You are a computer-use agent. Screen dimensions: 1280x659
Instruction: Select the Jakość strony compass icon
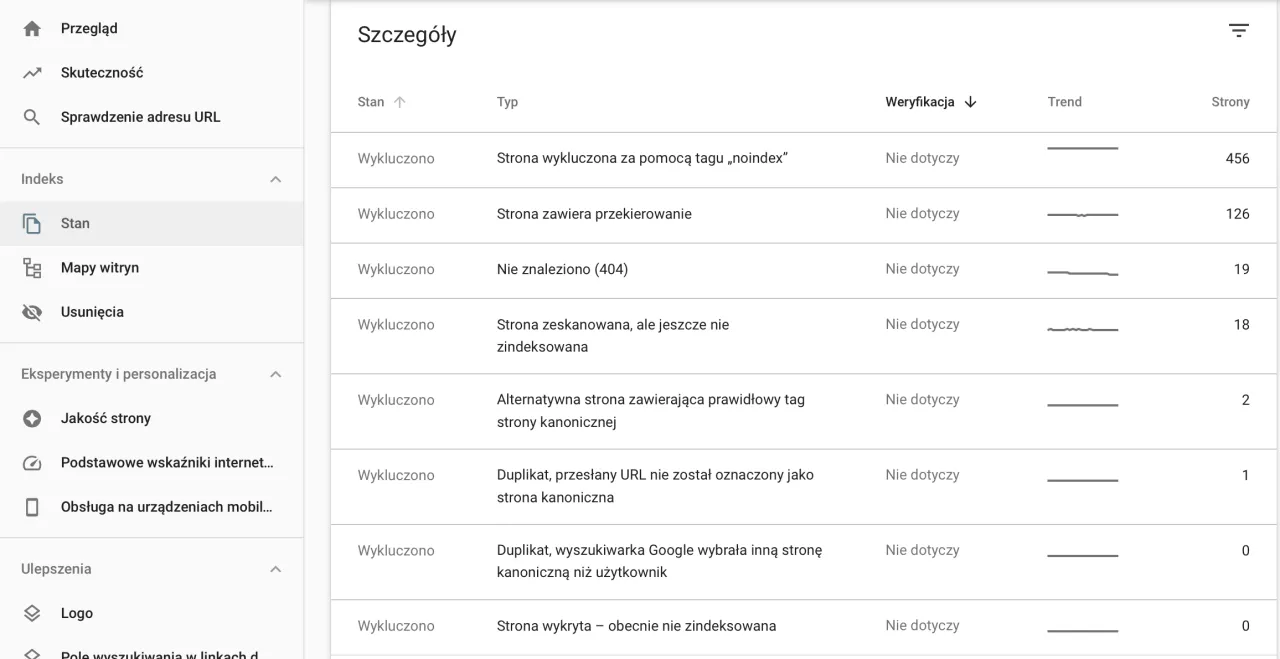[x=31, y=417]
